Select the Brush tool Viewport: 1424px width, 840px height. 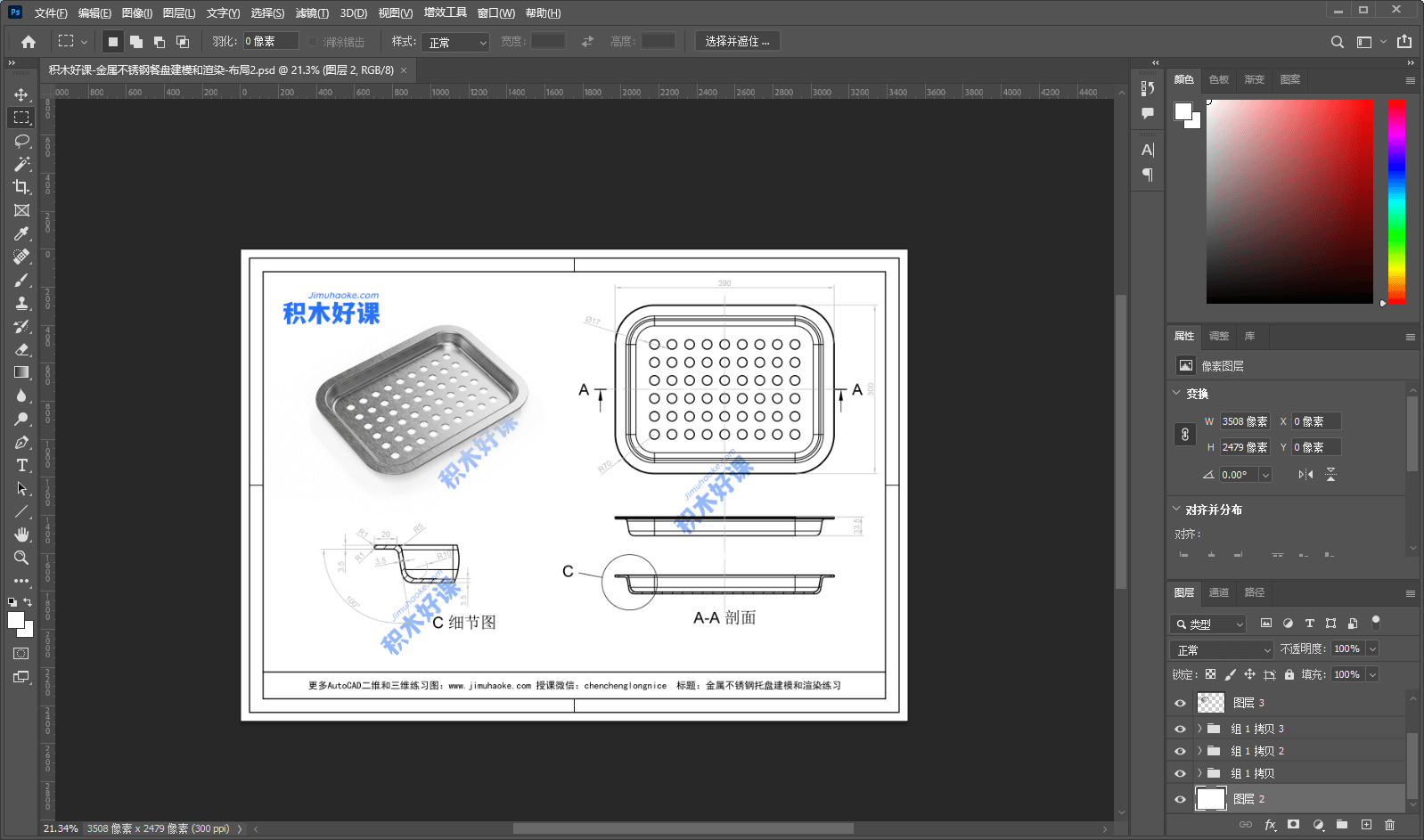click(21, 280)
